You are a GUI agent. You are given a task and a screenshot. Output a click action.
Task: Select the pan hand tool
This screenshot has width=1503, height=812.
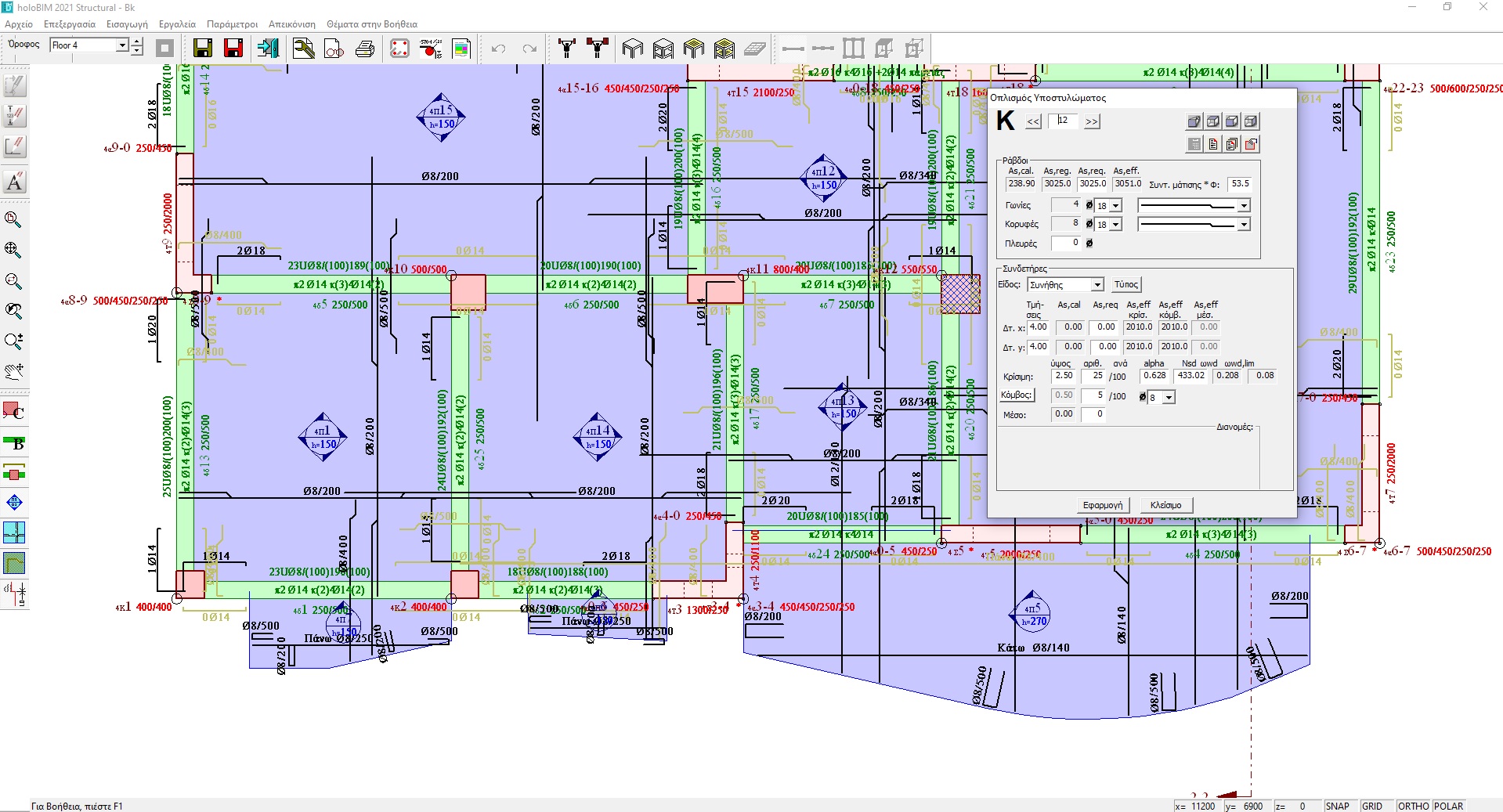coord(13,371)
